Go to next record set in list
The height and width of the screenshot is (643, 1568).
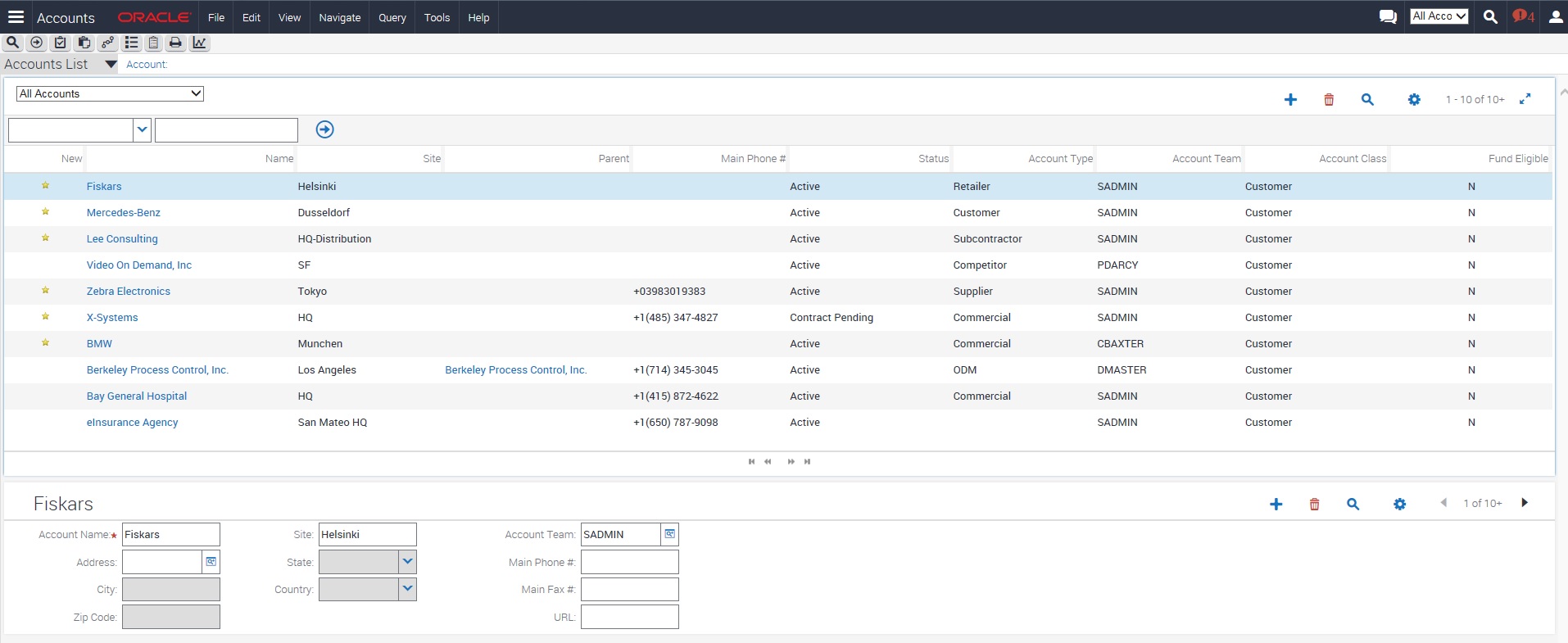(791, 461)
